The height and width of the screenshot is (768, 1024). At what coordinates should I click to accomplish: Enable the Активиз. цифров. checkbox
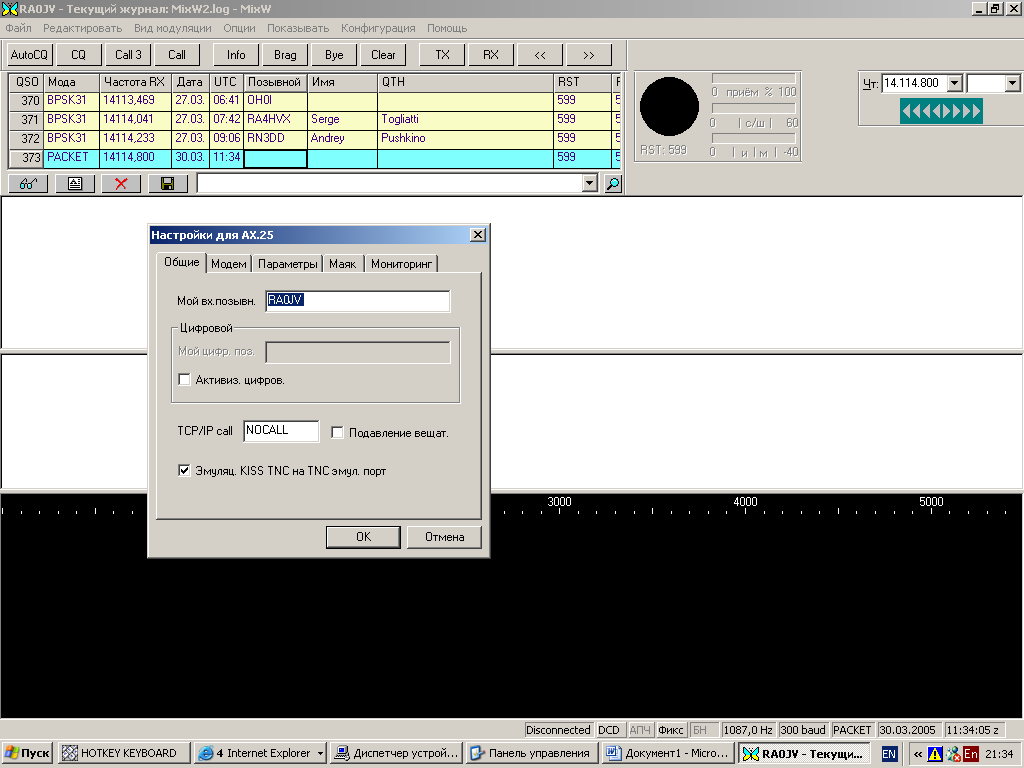point(184,380)
